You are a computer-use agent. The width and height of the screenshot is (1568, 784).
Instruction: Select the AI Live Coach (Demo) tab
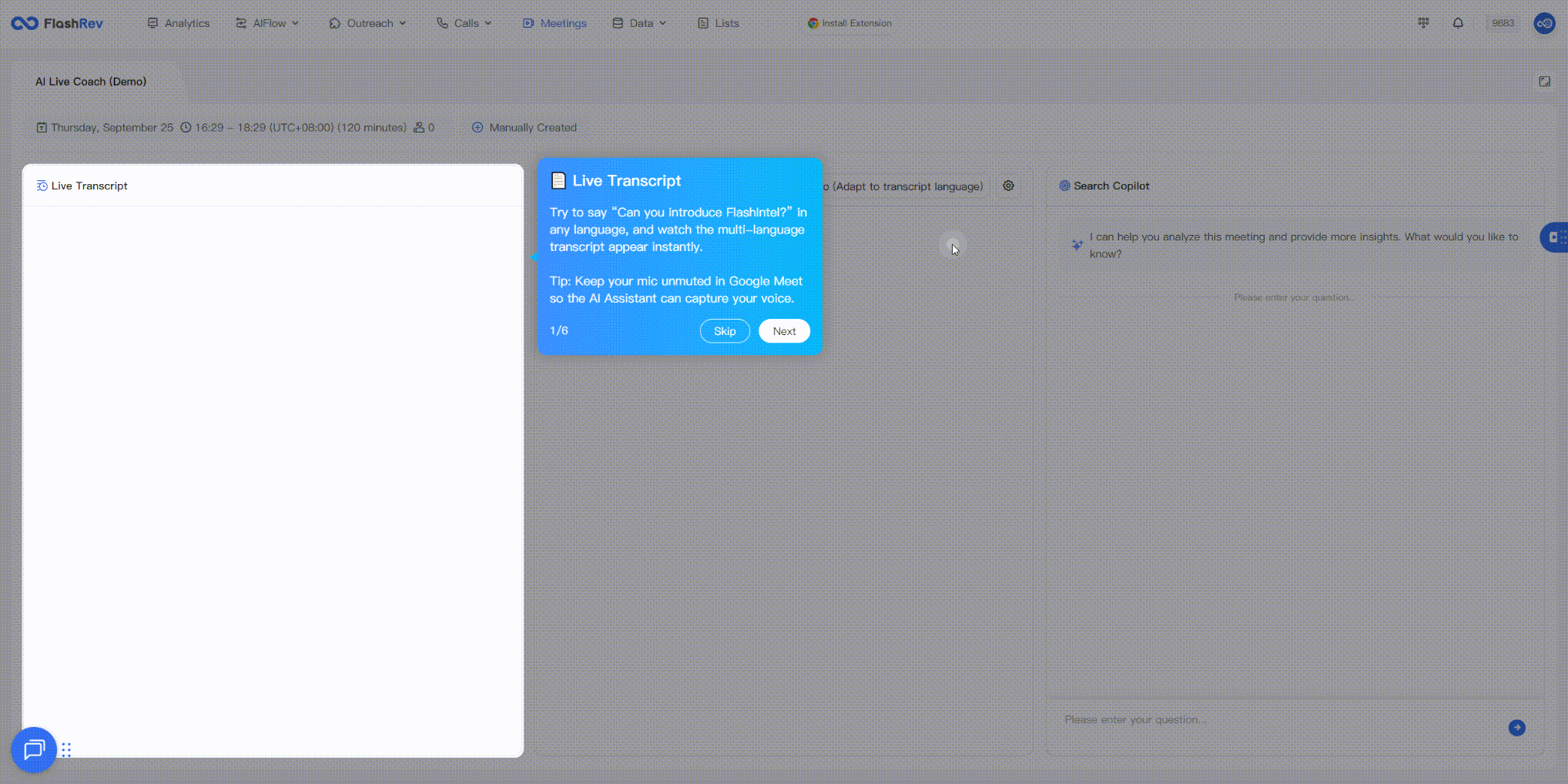pyautogui.click(x=91, y=82)
